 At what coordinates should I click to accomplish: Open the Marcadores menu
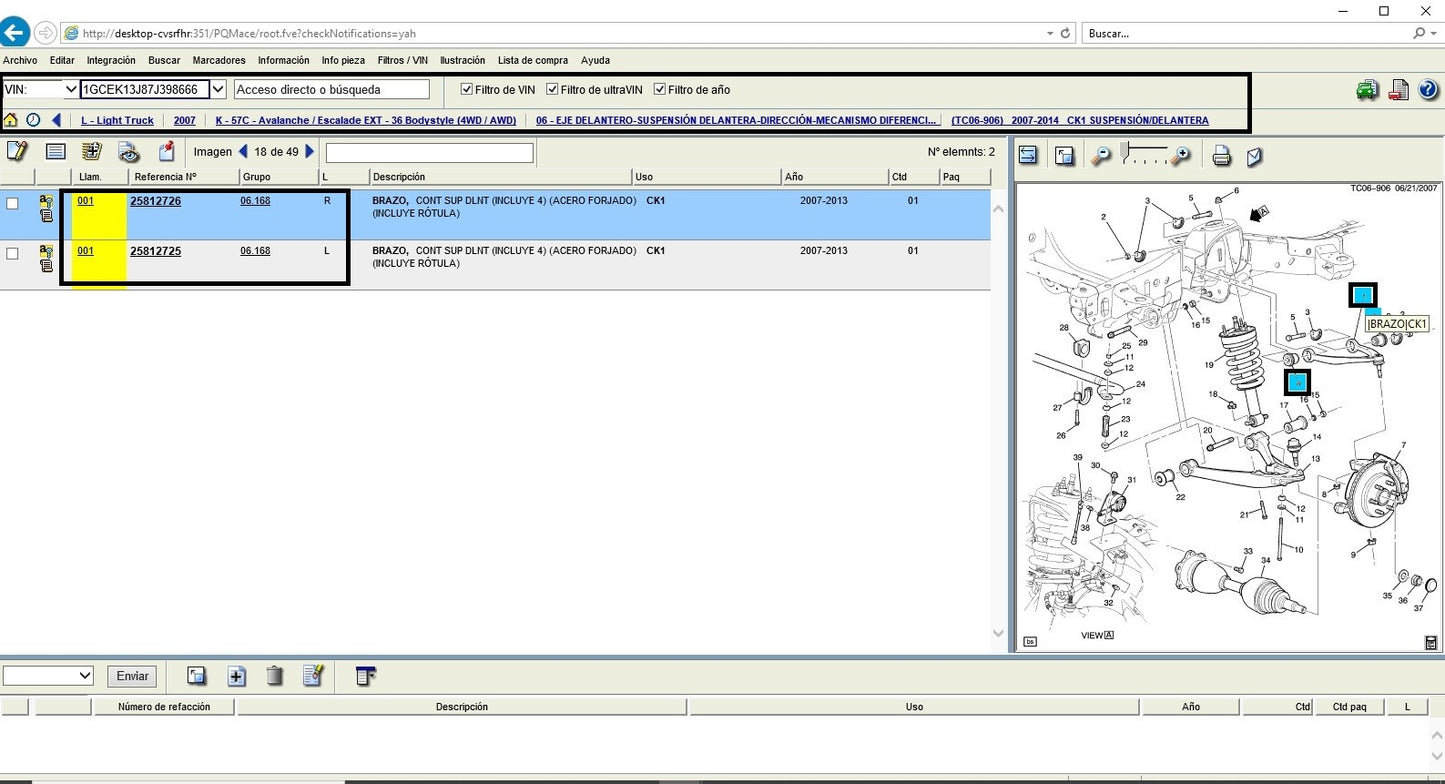(x=218, y=60)
